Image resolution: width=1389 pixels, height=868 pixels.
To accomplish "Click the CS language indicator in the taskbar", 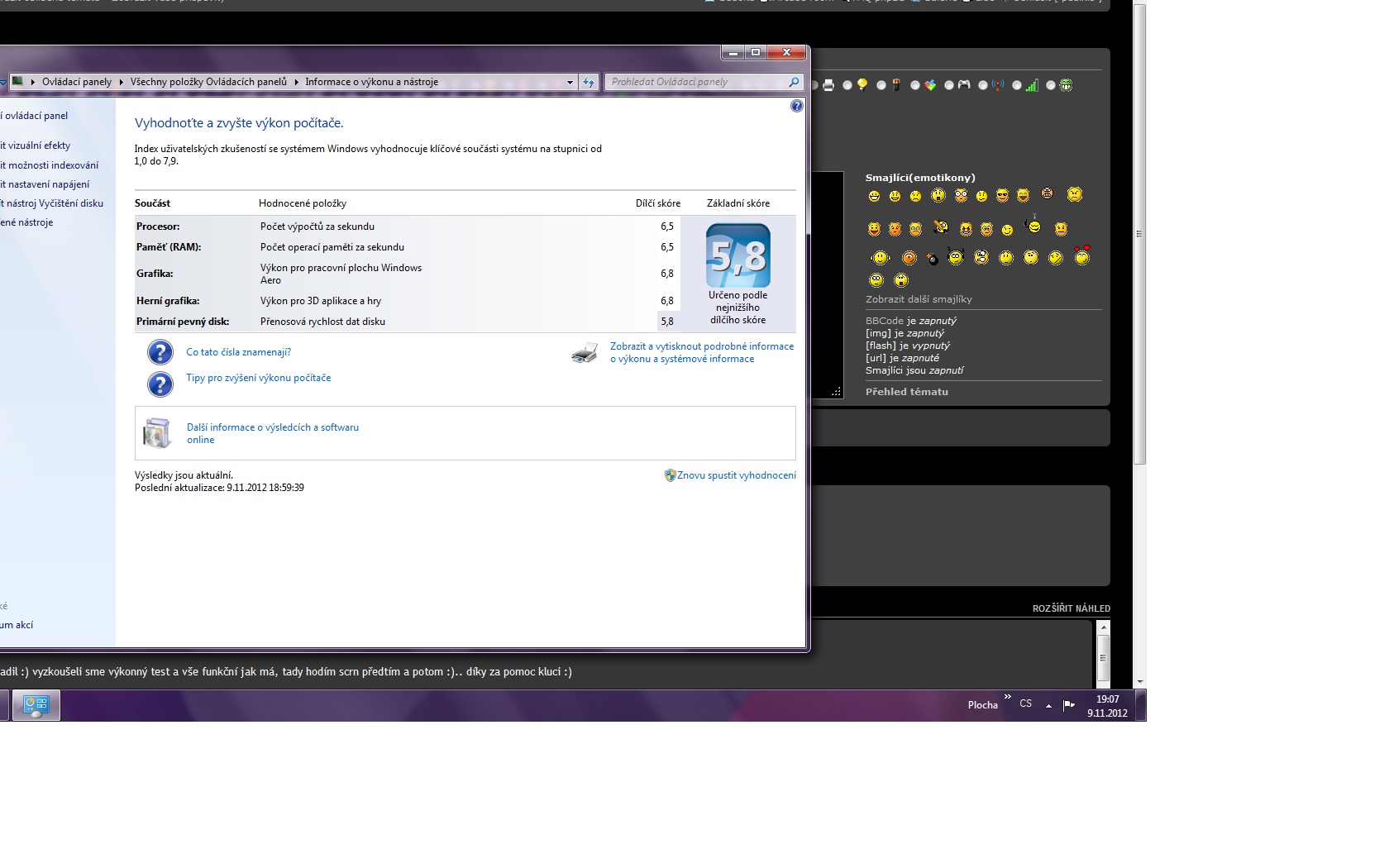I will click(1026, 703).
